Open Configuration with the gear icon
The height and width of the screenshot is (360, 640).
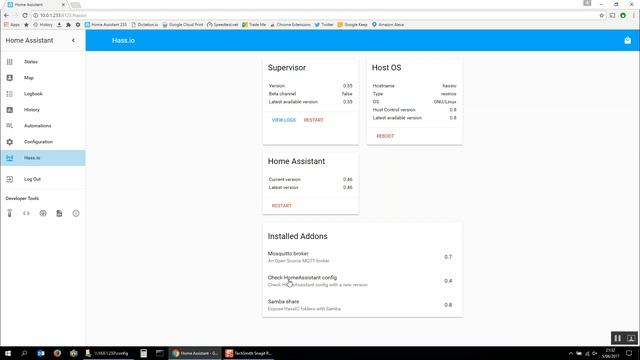43,142
